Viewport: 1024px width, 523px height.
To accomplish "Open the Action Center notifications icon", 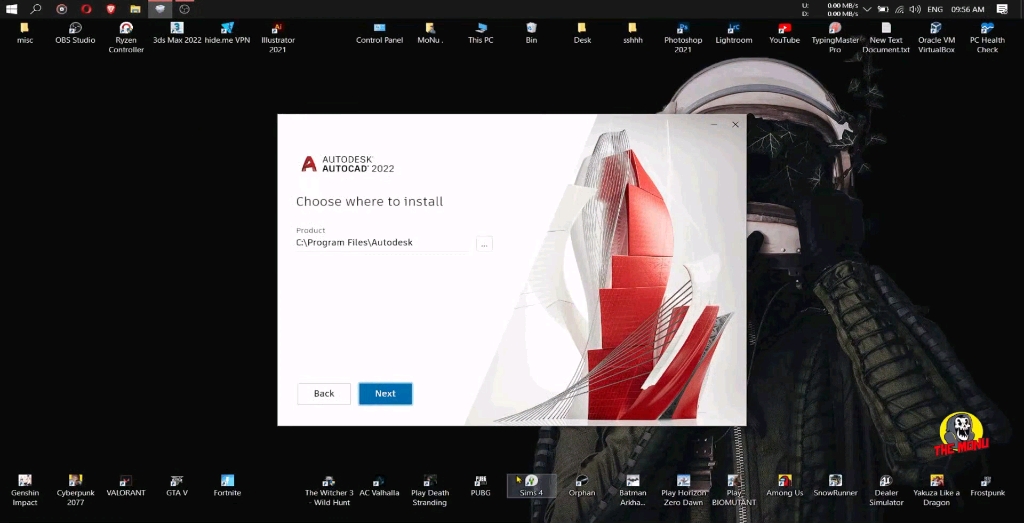I will 1002,9.
